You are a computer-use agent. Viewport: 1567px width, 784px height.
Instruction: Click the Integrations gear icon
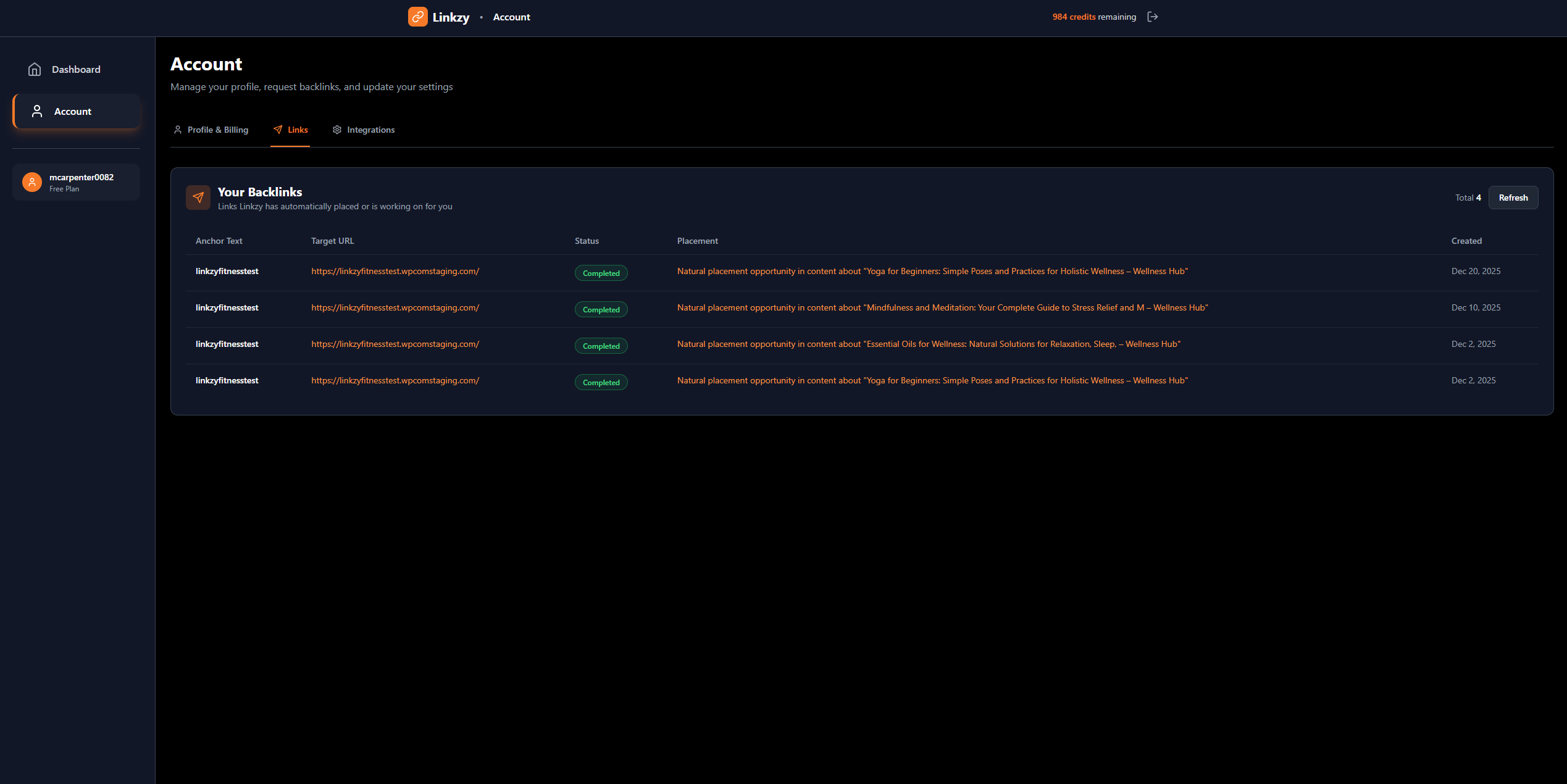click(x=337, y=130)
